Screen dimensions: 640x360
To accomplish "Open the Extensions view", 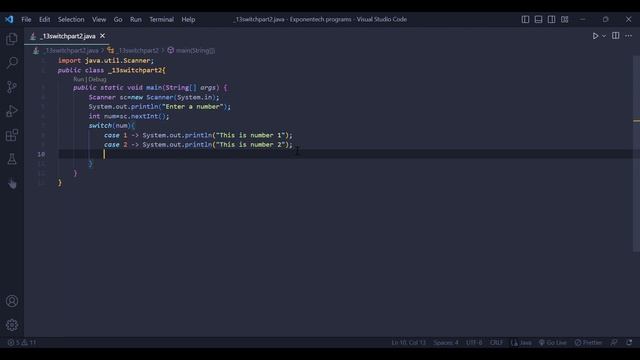I will [x=12, y=135].
